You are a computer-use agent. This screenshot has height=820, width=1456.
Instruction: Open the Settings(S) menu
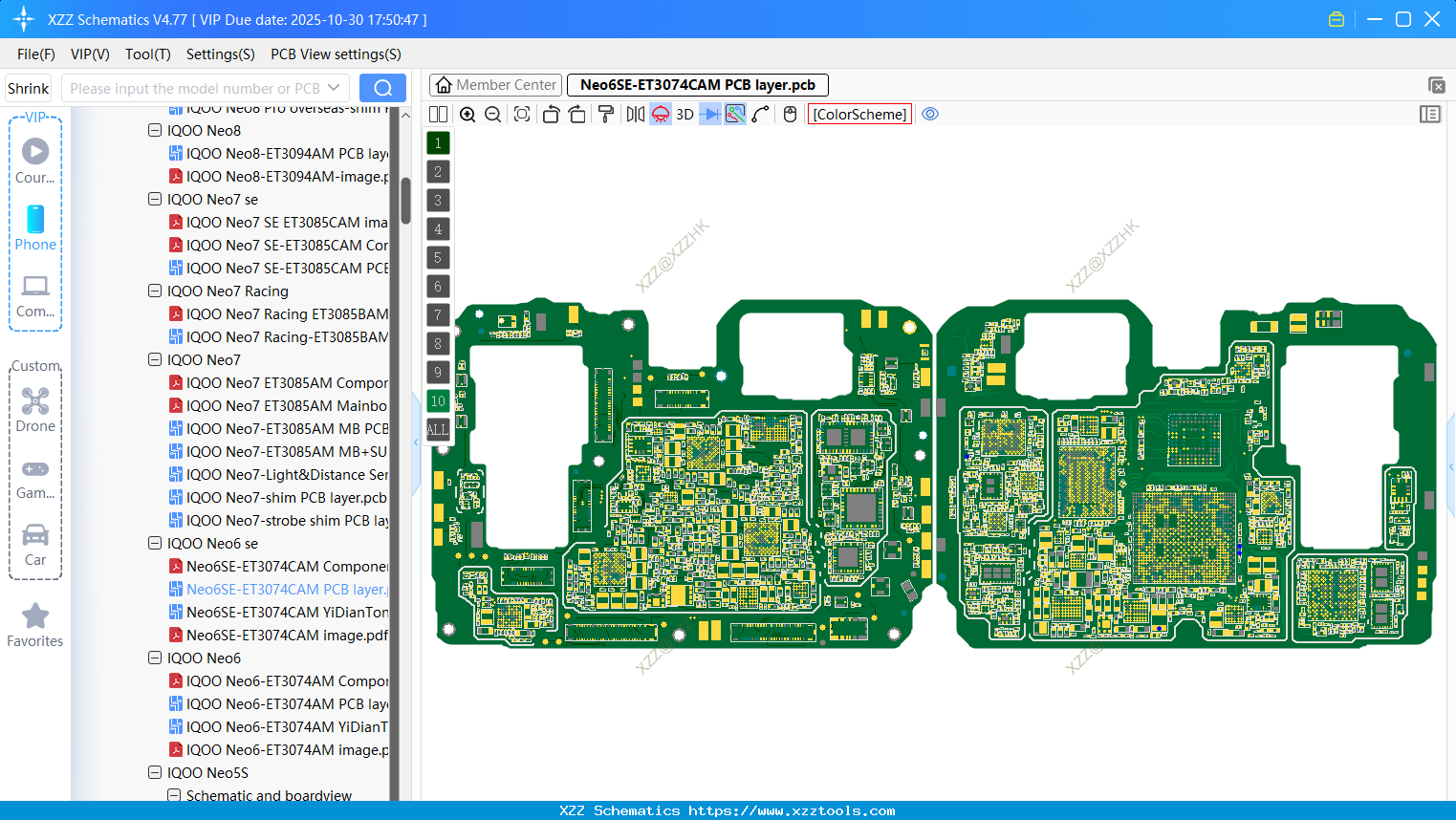coord(220,54)
